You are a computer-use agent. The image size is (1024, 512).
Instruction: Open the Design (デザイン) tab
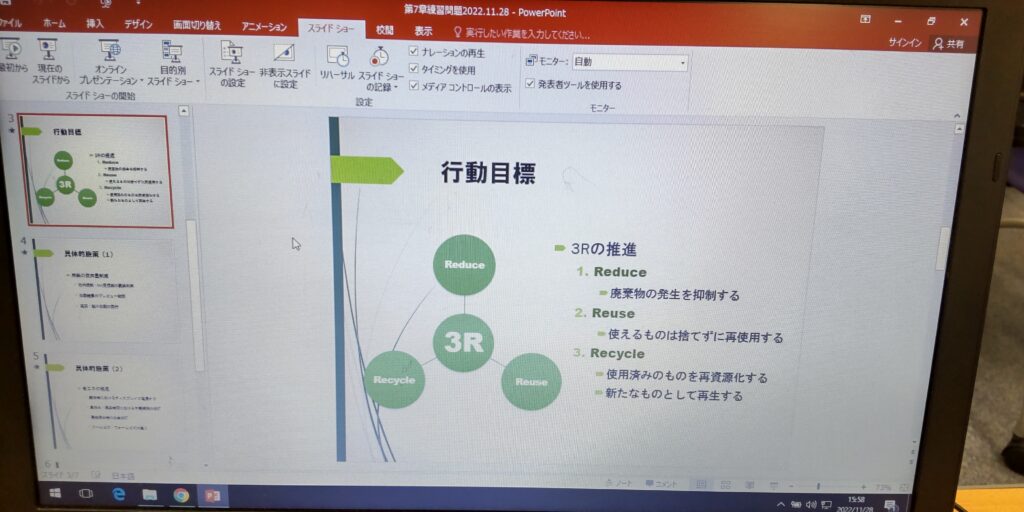pyautogui.click(x=139, y=24)
